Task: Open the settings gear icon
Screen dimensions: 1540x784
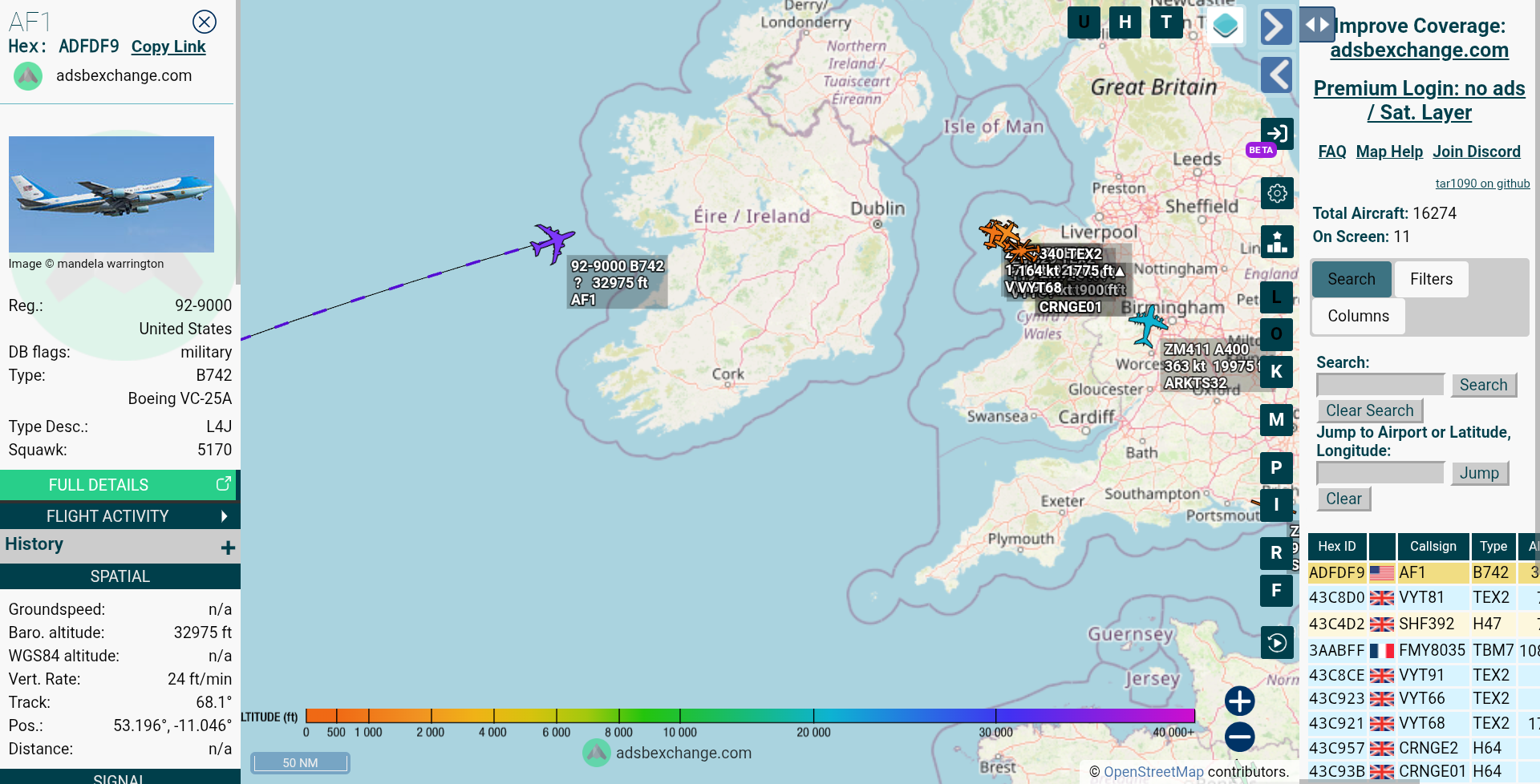Action: coord(1277,193)
